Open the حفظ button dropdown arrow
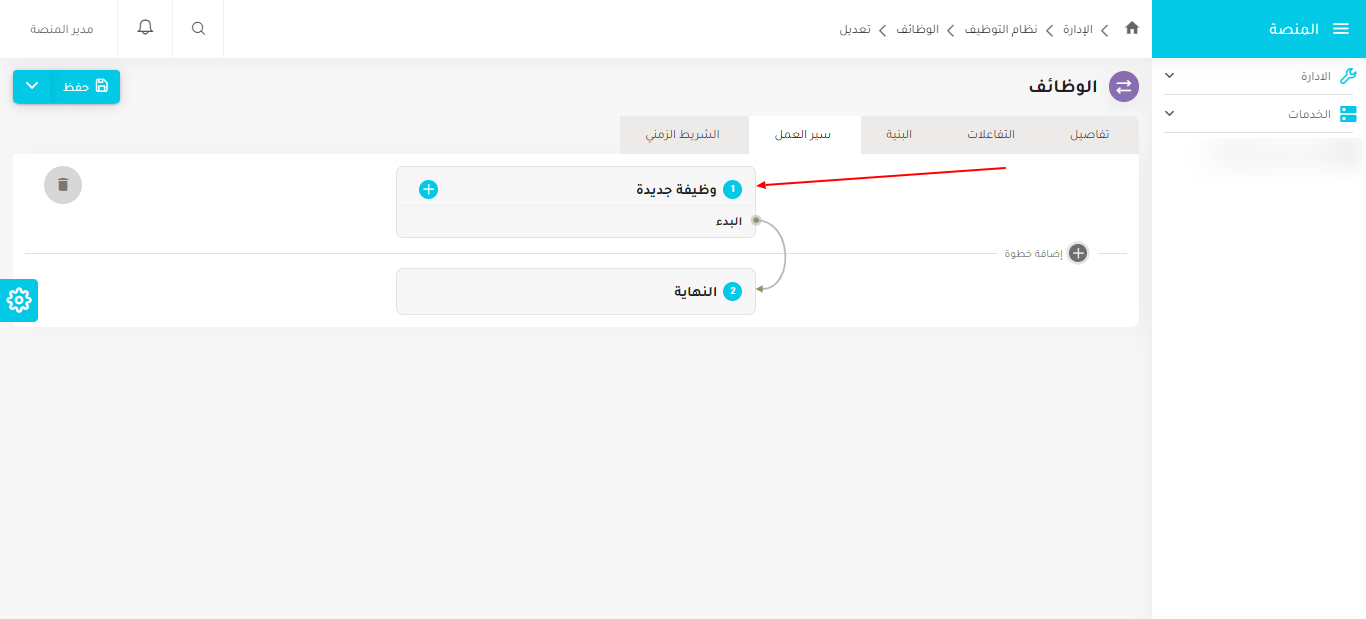 (x=31, y=87)
